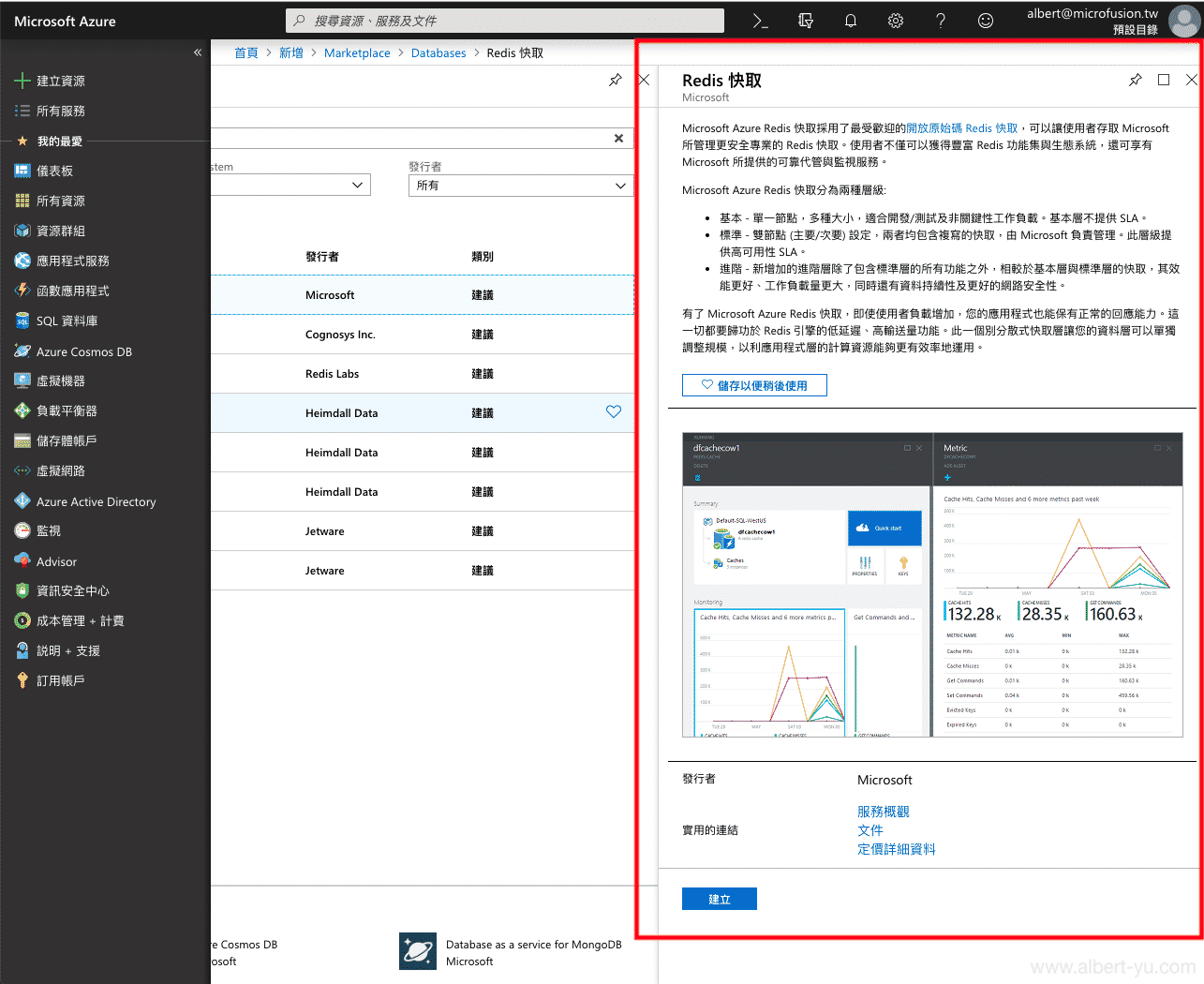Image resolution: width=1204 pixels, height=984 pixels.
Task: Select the Microsoft publisher row
Action: tap(423, 295)
